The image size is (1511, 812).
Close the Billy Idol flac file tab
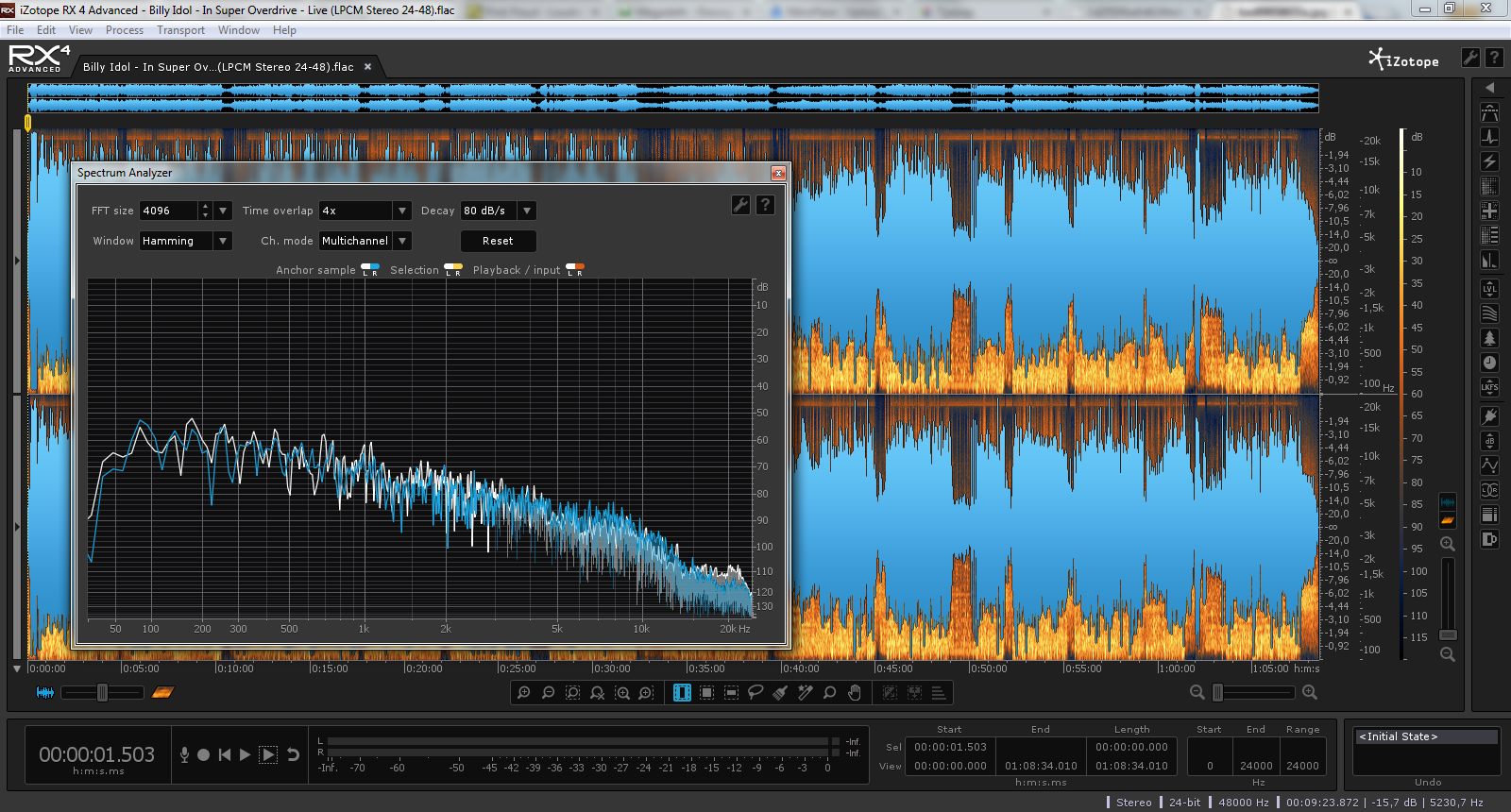tap(368, 66)
